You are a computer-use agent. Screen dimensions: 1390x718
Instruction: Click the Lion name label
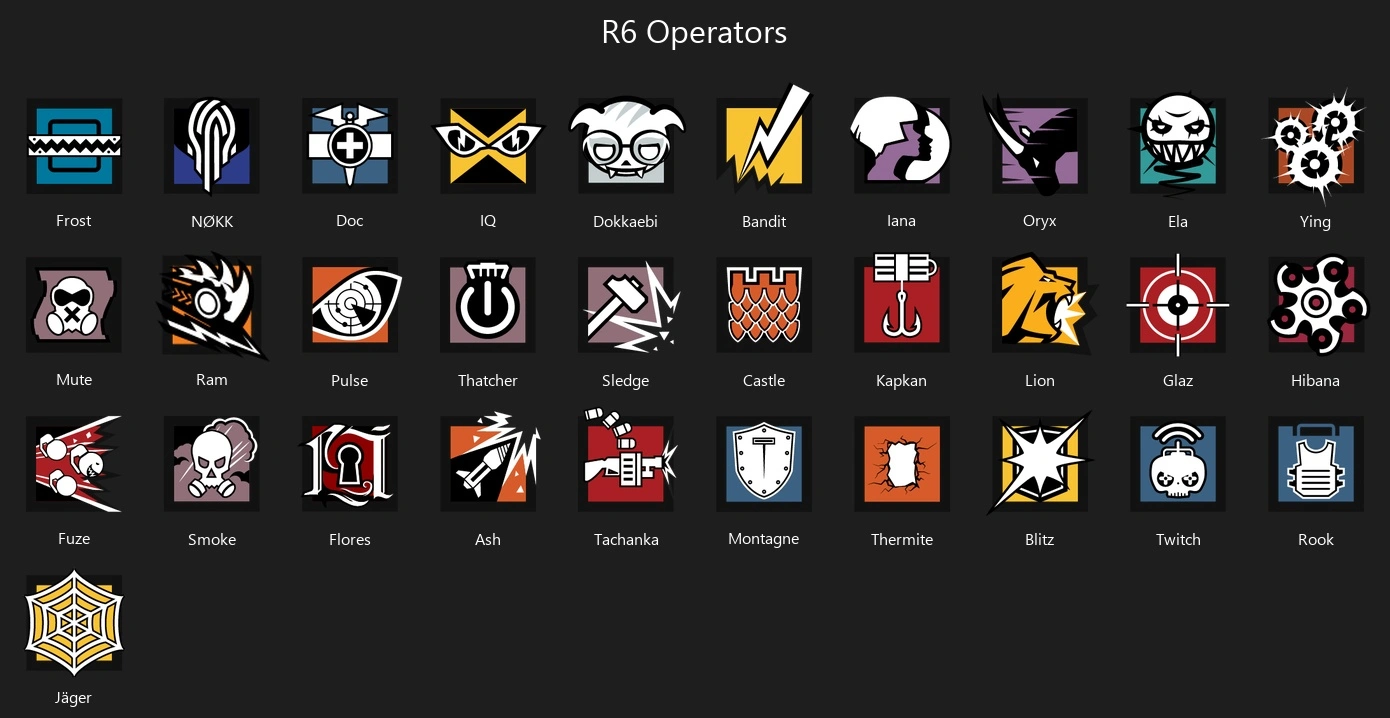(1040, 380)
